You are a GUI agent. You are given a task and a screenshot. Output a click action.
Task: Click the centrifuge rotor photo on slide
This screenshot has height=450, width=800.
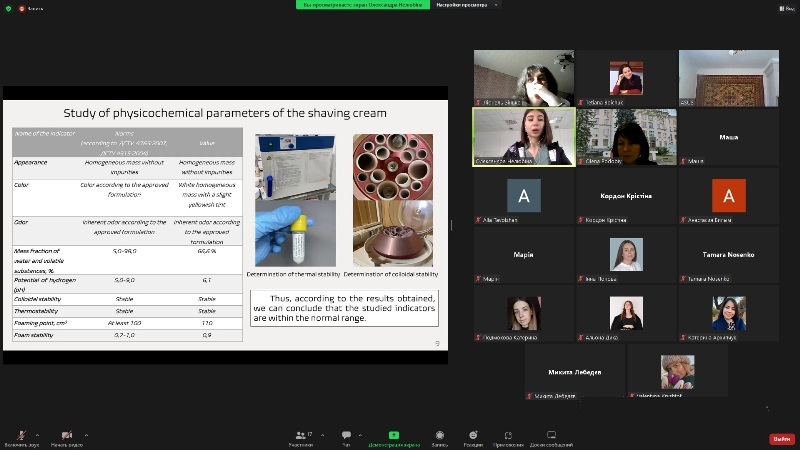tap(393, 167)
